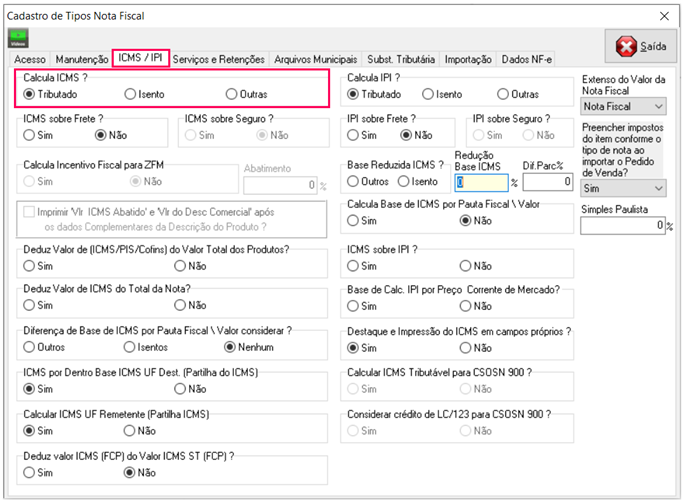Close the Cadastro de Tipos Nota Fiscal window

(663, 14)
